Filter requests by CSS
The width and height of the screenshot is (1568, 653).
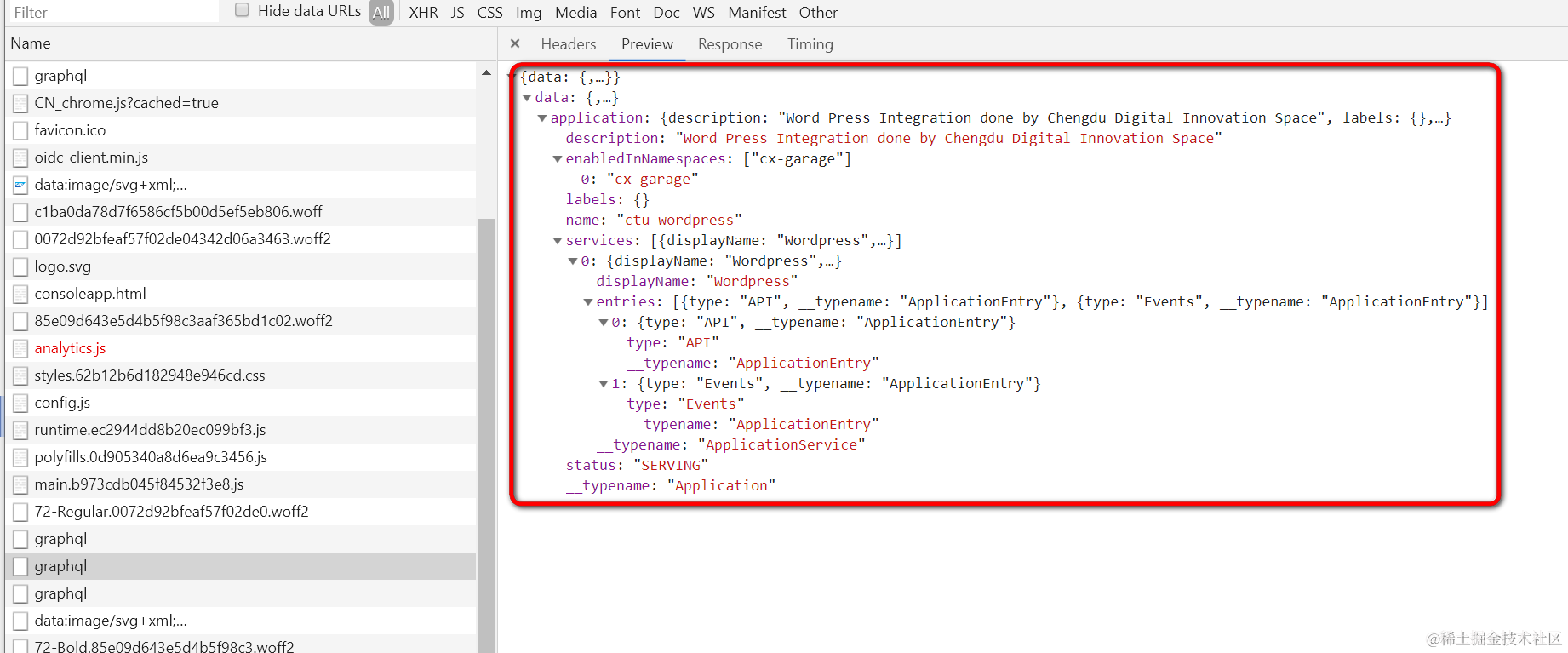tap(489, 12)
